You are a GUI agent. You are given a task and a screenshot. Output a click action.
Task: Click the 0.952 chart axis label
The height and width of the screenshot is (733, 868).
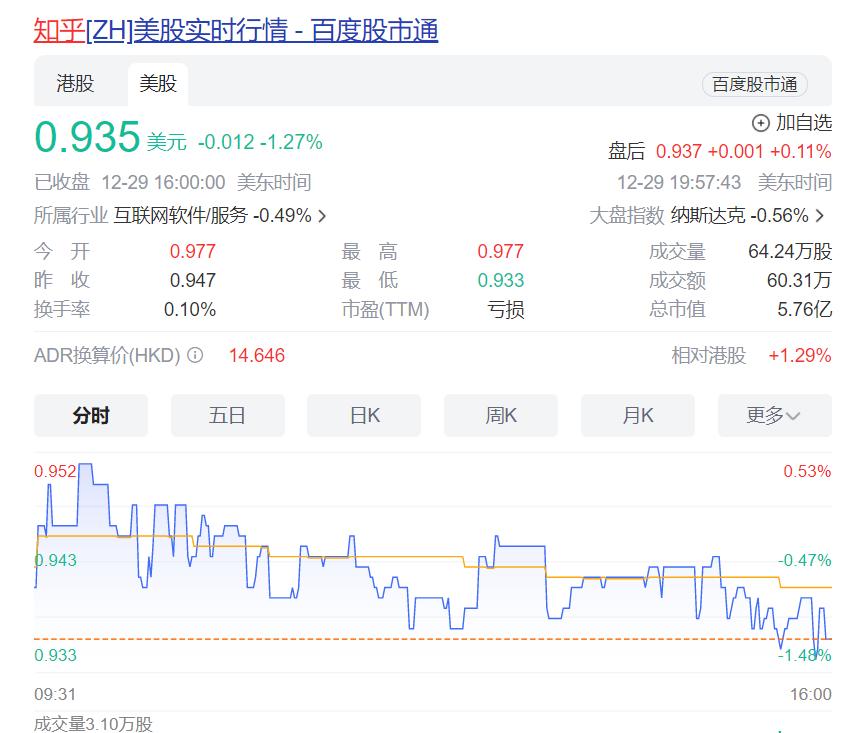(55, 471)
